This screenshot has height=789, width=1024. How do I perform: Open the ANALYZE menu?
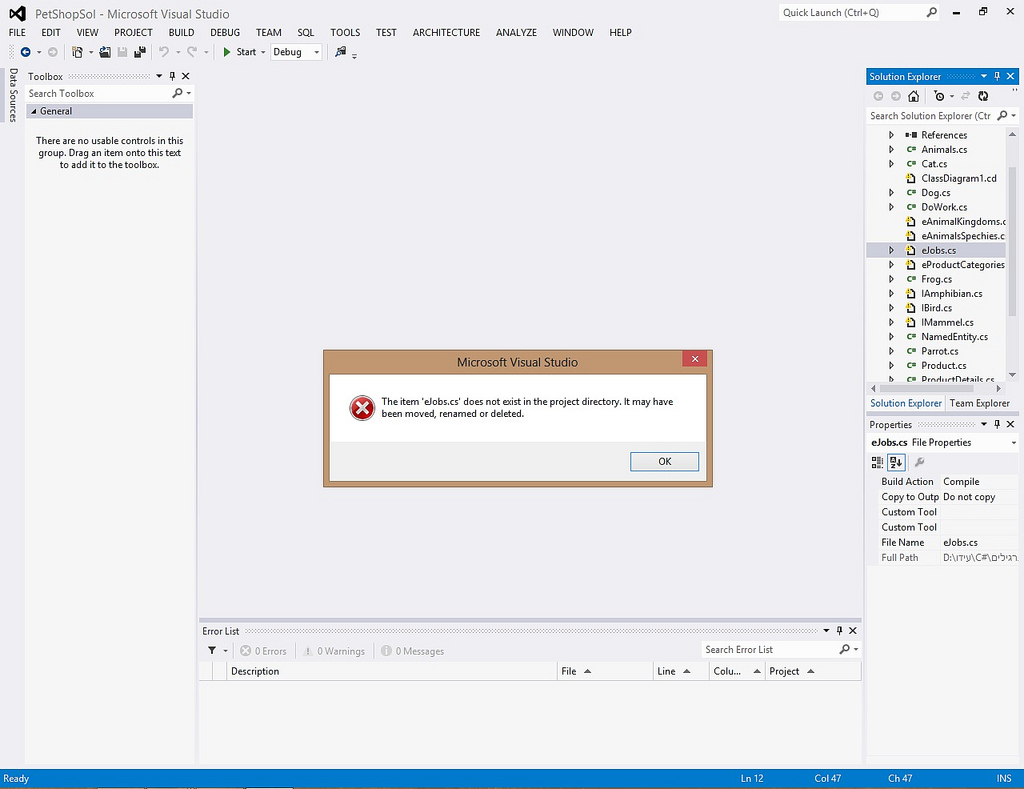tap(516, 32)
